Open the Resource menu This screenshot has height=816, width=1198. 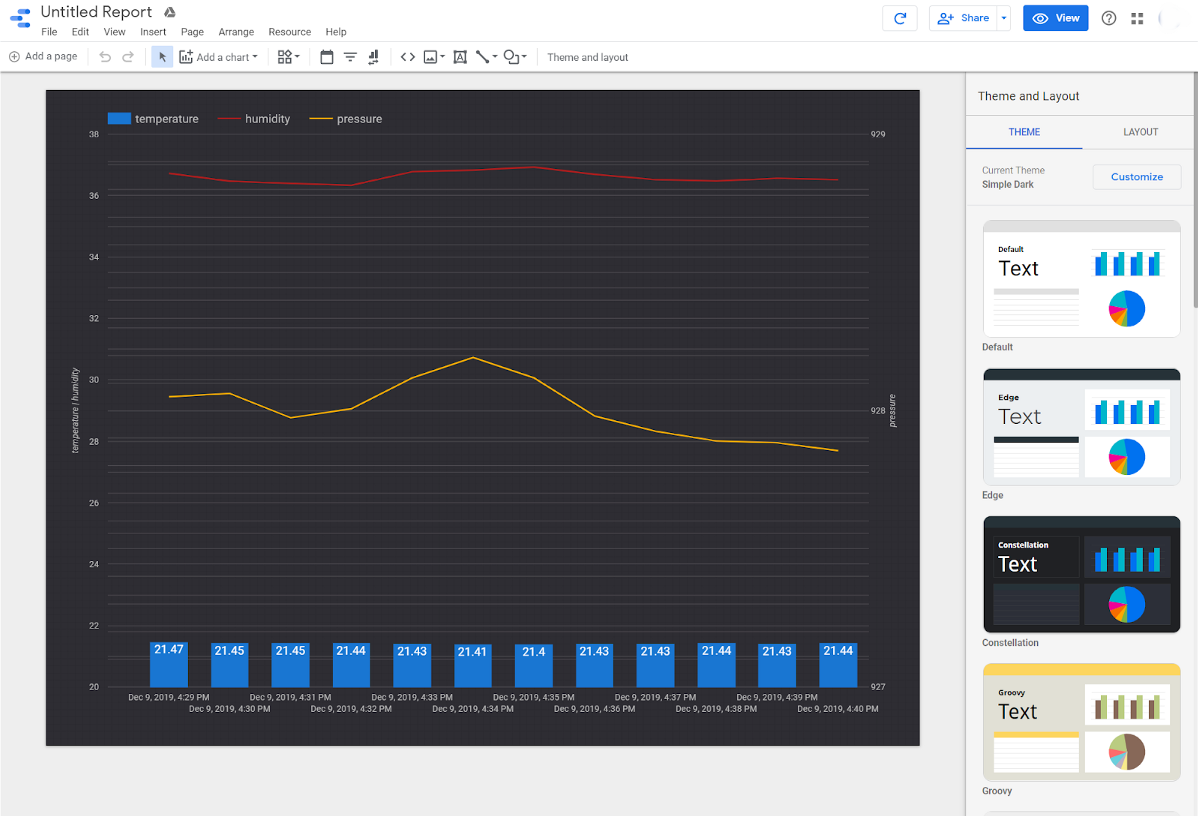pyautogui.click(x=289, y=31)
